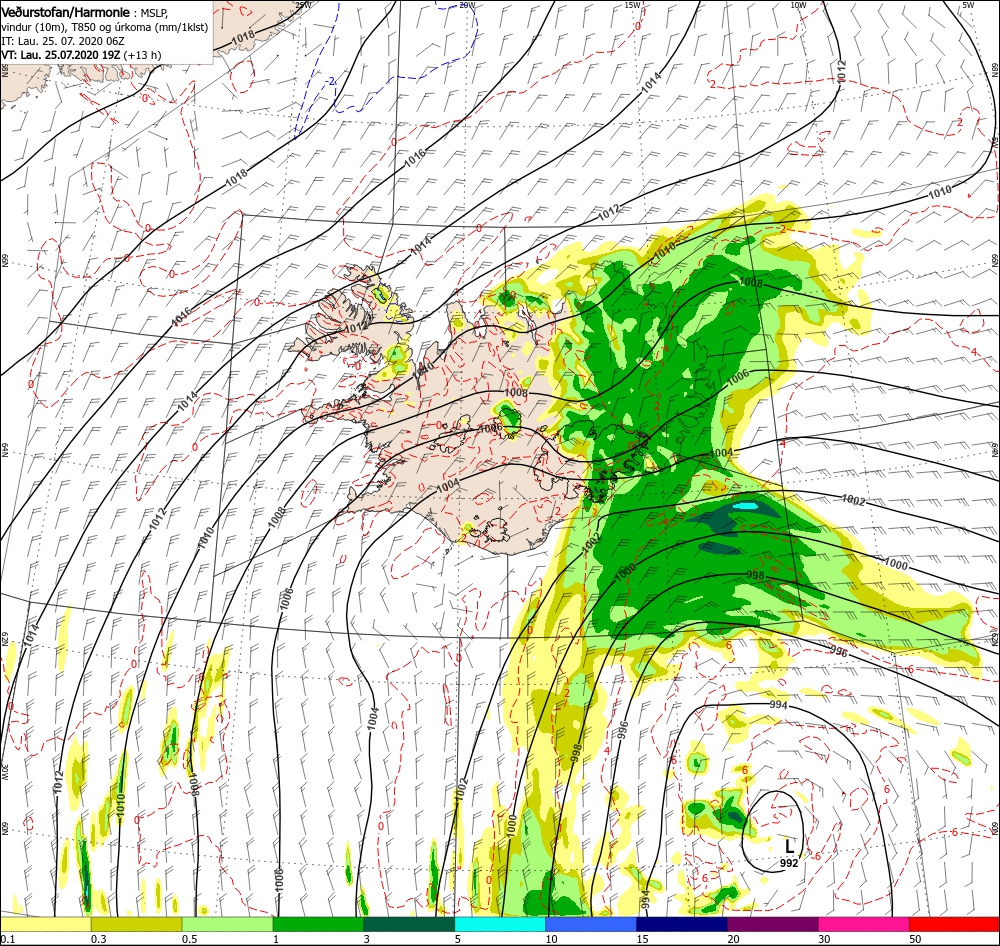The height and width of the screenshot is (946, 1000).
Task: Click the 15W longitude label
Action: pos(632,5)
